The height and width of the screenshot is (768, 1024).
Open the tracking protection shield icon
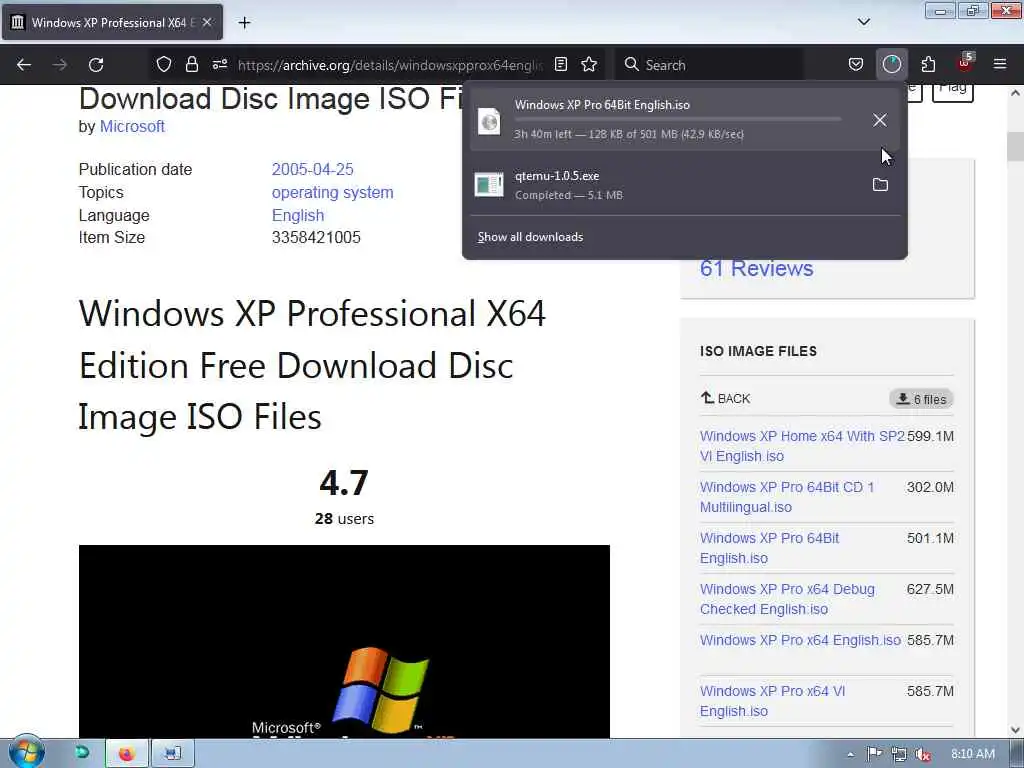click(x=164, y=65)
